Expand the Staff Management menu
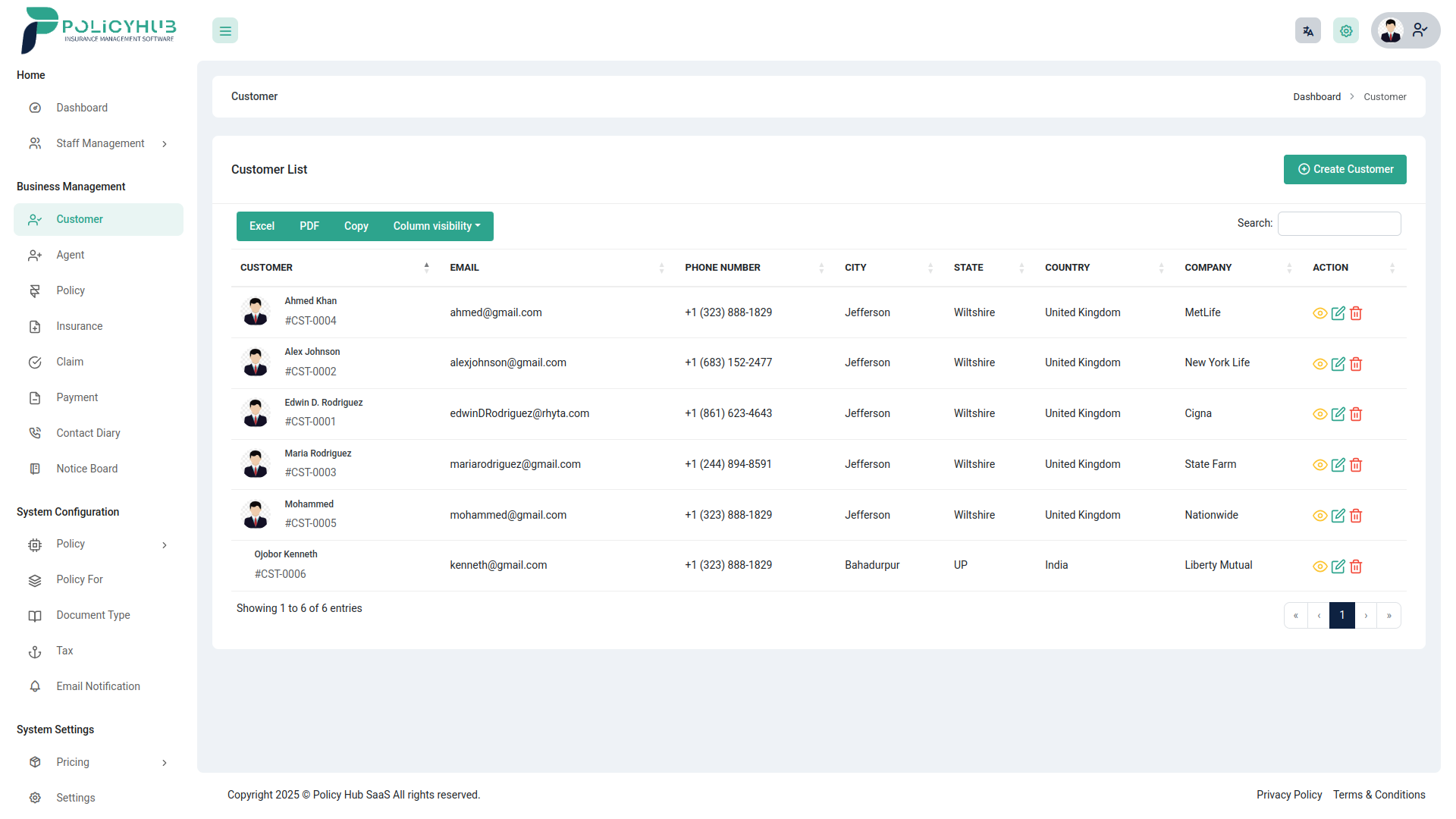Viewport: 1456px width, 819px height. (165, 143)
